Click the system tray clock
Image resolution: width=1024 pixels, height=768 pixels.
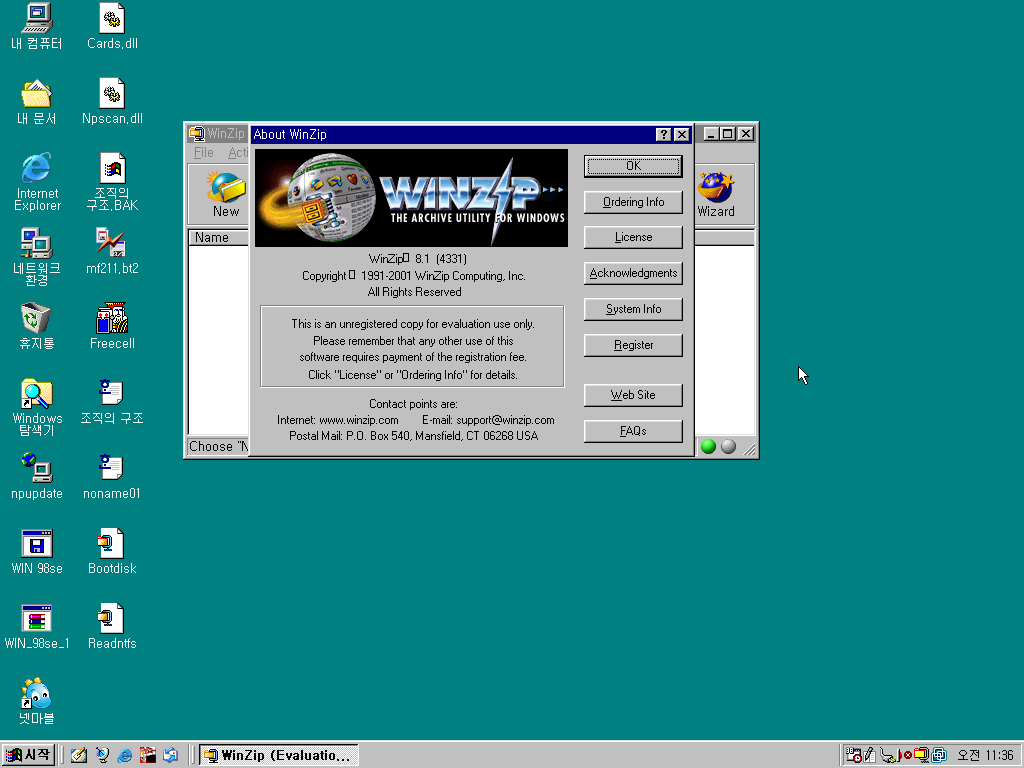coord(985,756)
